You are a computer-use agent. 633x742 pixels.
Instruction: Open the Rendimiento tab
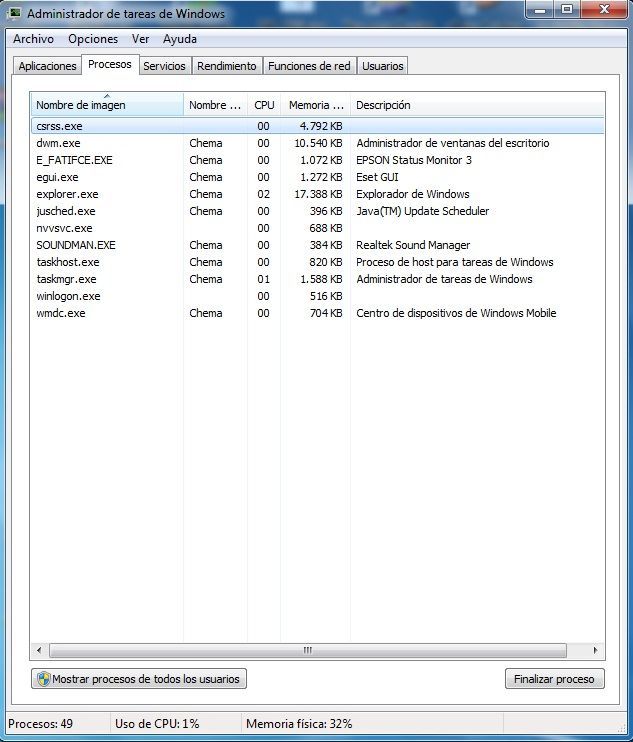(x=227, y=66)
